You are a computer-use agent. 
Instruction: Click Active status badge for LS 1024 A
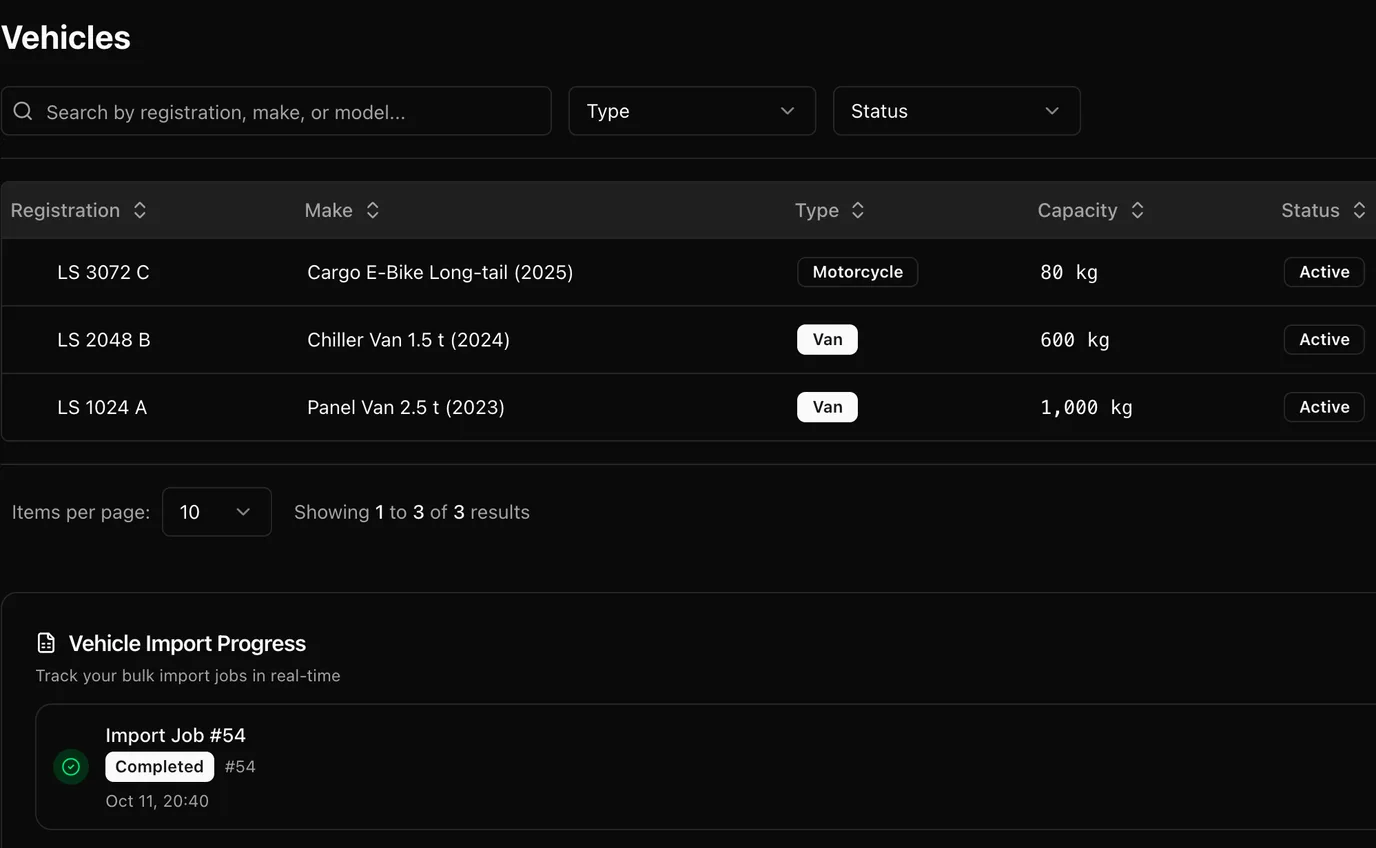tap(1324, 407)
